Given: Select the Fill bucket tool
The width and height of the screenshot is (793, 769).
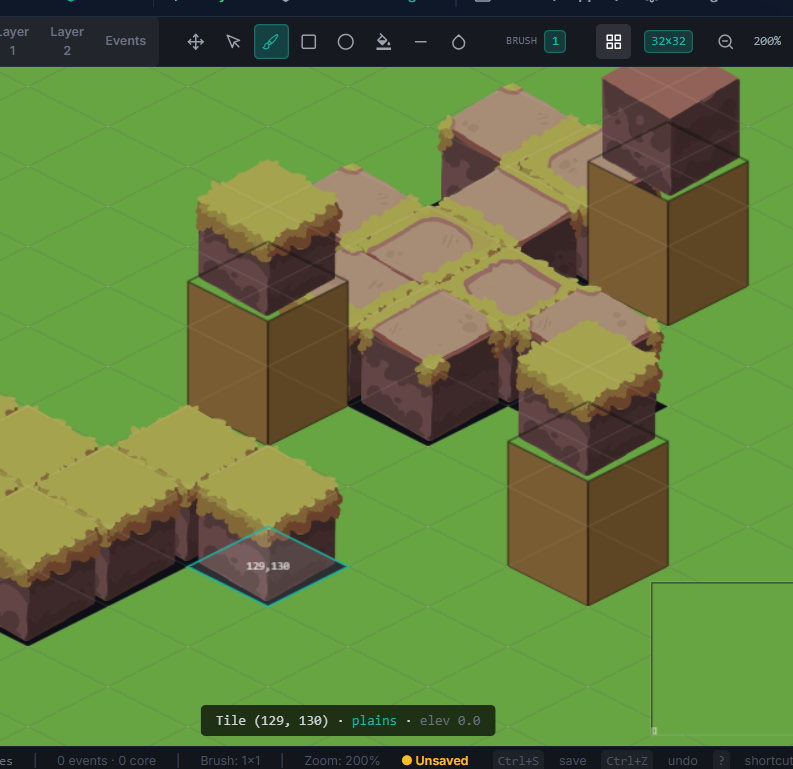Looking at the screenshot, I should tap(383, 41).
